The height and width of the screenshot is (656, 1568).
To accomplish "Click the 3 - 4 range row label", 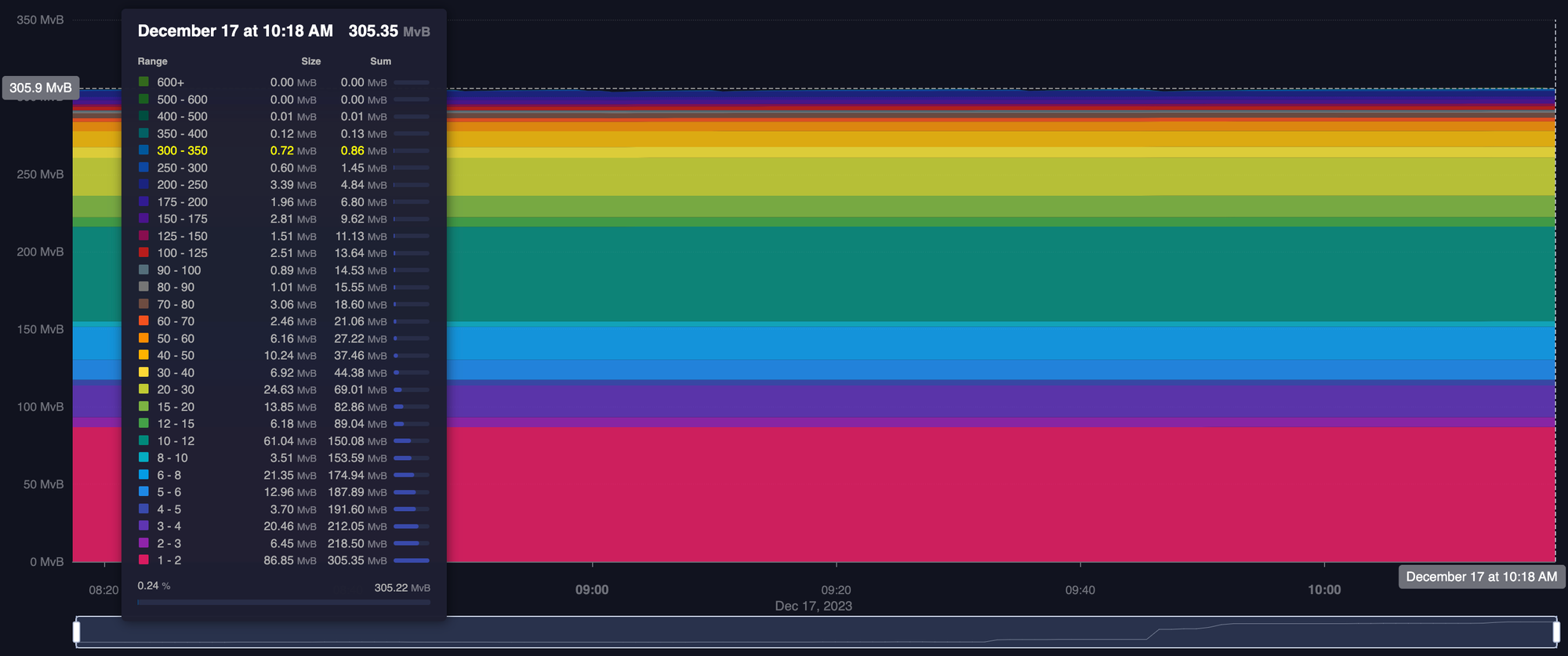I will [169, 526].
